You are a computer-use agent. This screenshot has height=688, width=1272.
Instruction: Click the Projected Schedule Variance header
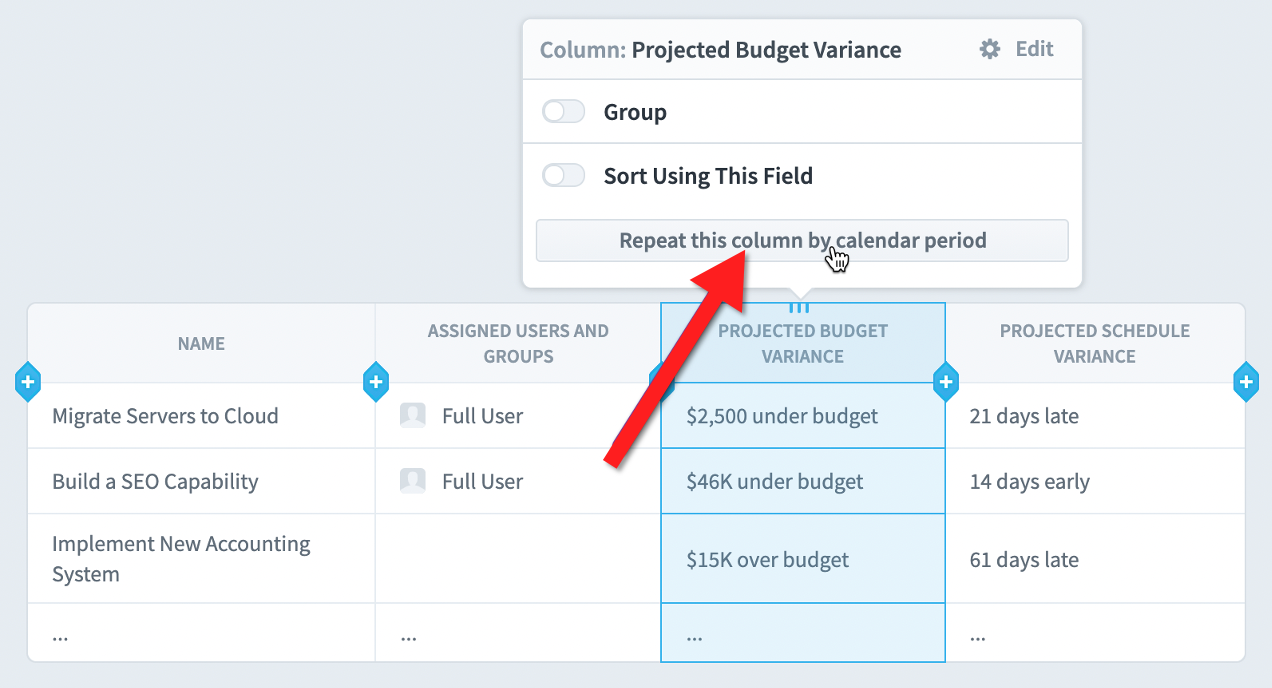(1095, 343)
